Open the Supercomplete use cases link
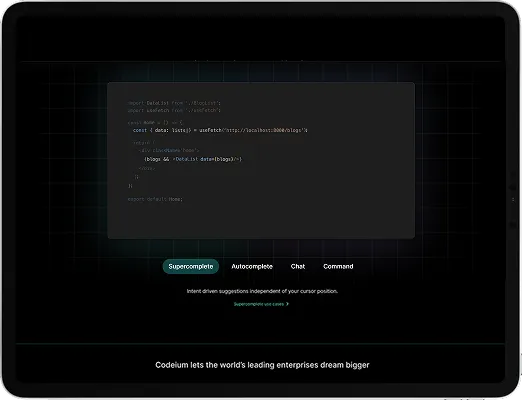 (x=261, y=304)
